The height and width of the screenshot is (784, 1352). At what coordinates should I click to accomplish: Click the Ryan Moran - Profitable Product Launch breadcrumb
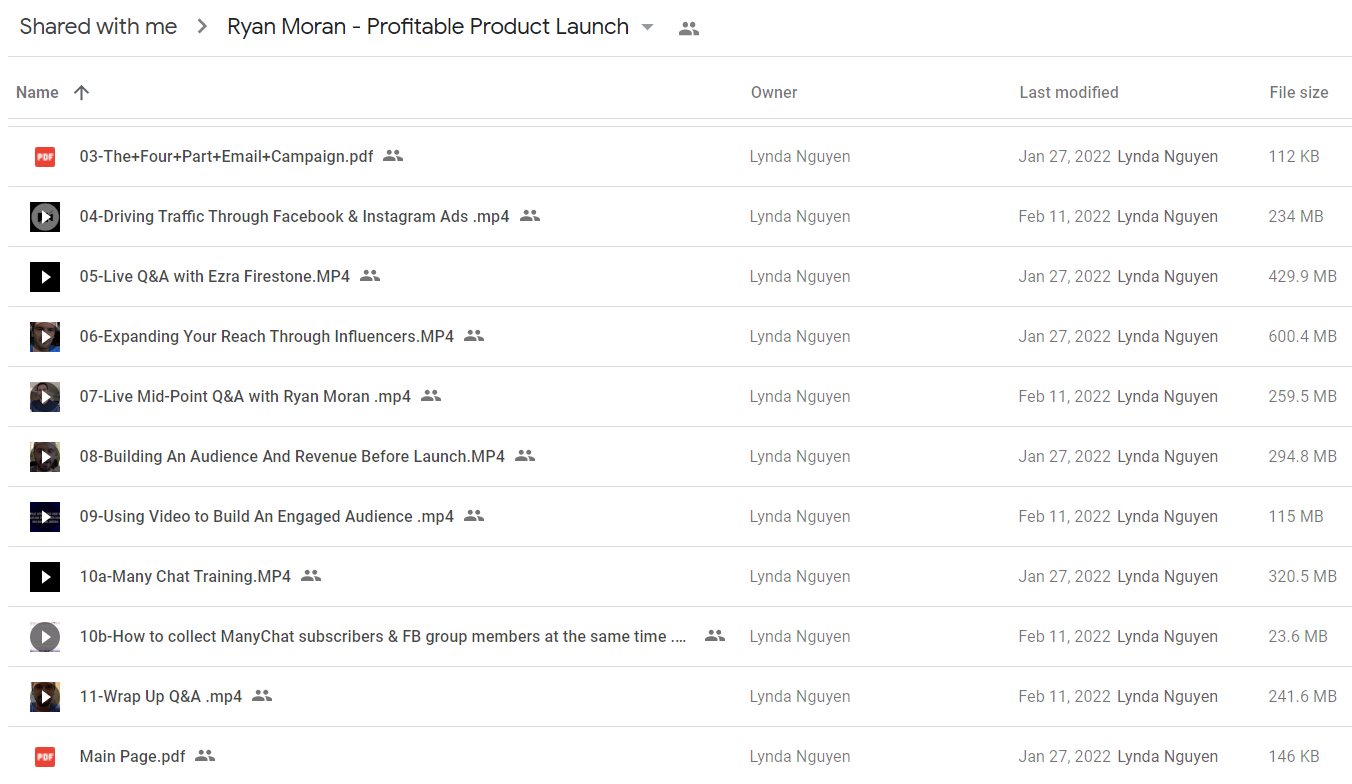(428, 27)
